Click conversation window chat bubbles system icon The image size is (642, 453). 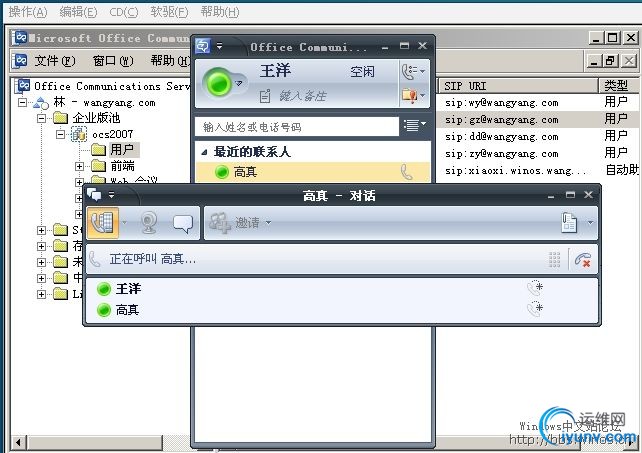(x=94, y=195)
